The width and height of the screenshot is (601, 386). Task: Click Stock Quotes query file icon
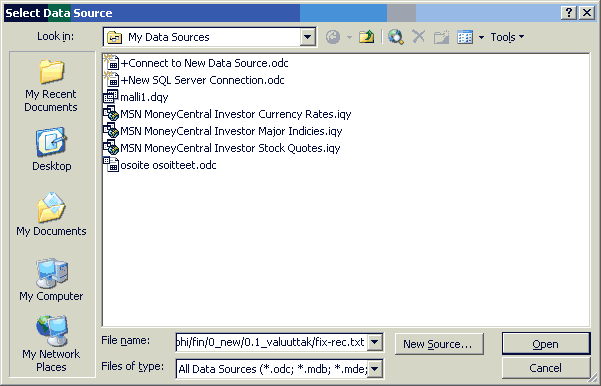(111, 148)
